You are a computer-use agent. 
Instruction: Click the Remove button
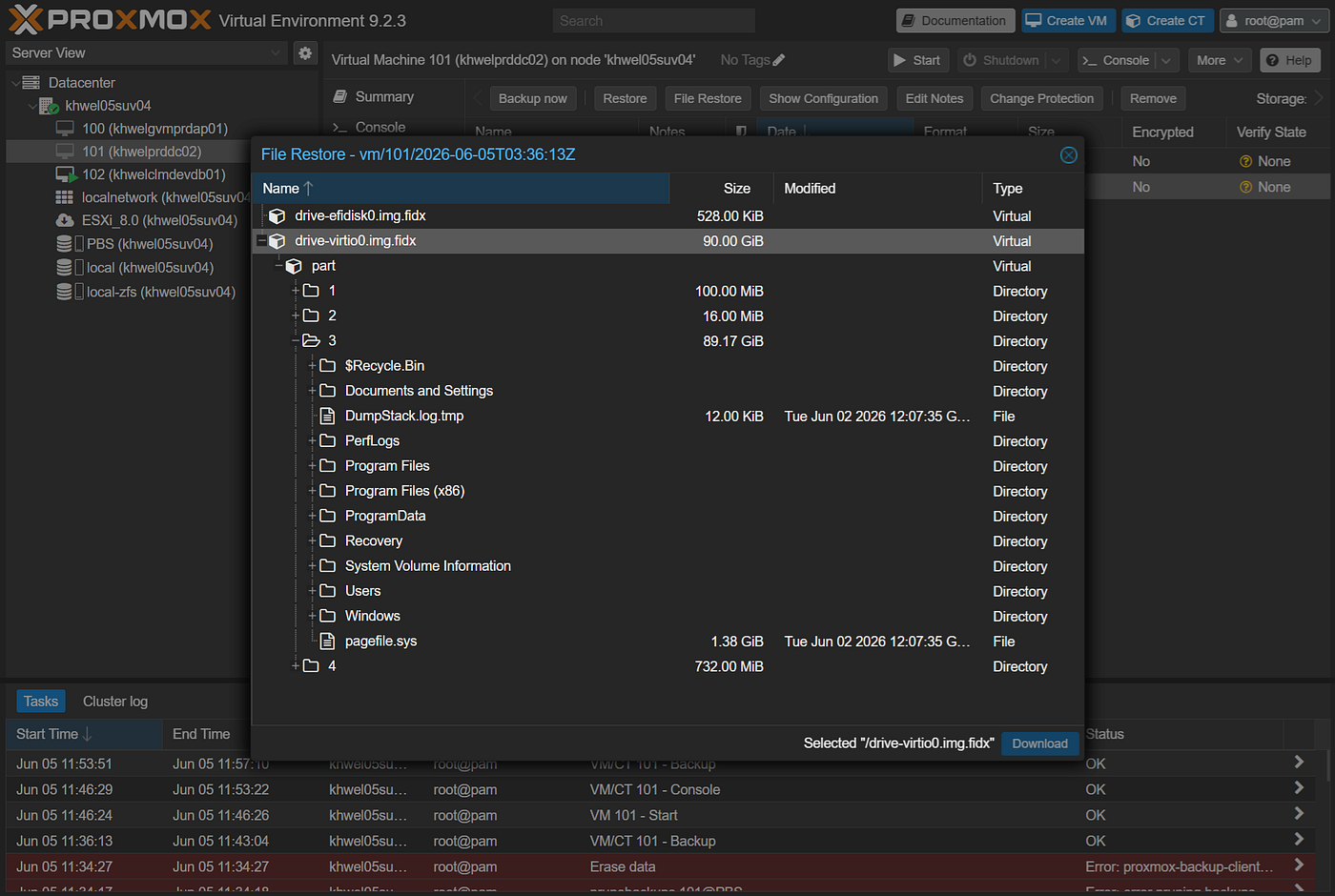coord(1154,98)
